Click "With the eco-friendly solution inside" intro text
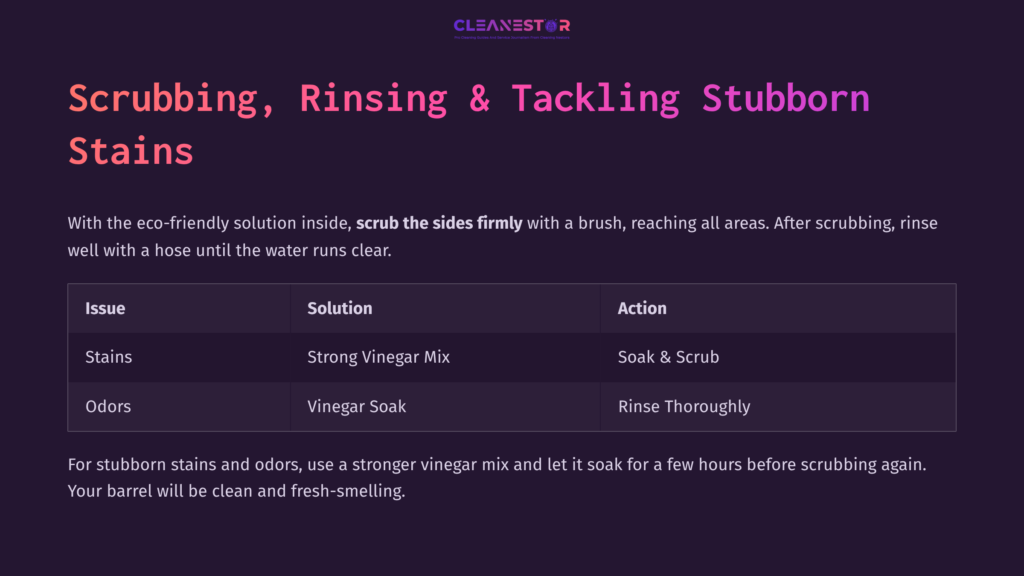Image resolution: width=1024 pixels, height=576 pixels. (208, 223)
